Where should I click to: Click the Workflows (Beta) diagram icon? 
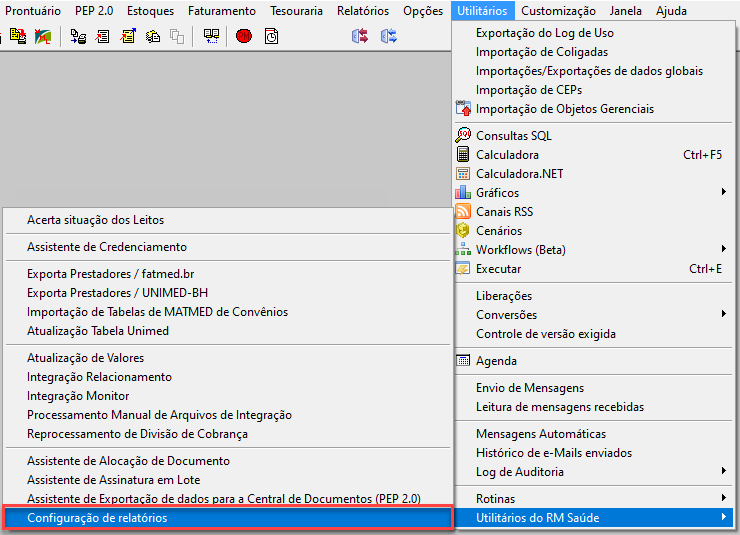pos(463,249)
